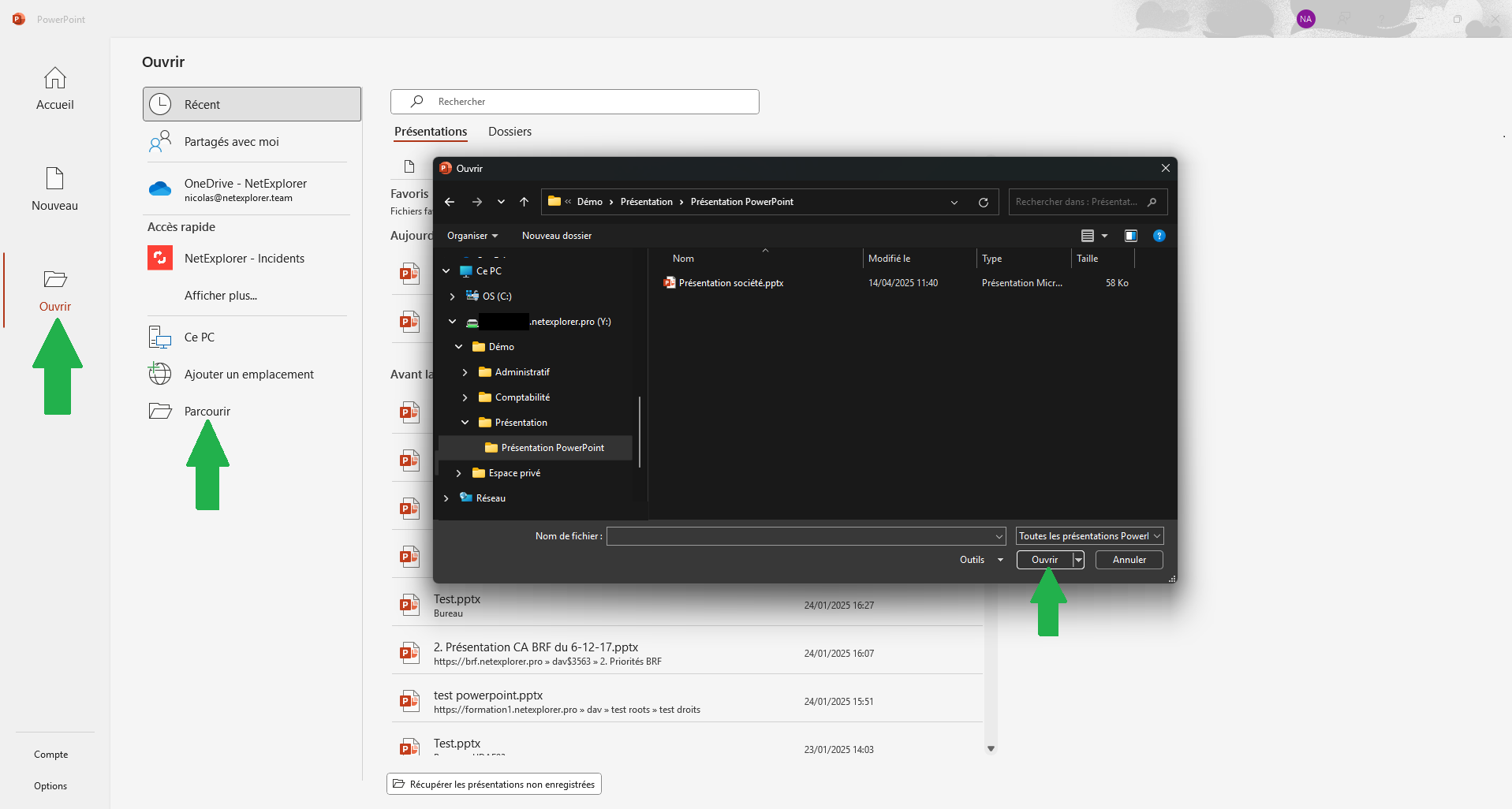Click Afficher plus... link
The image size is (1512, 809).
(x=221, y=296)
